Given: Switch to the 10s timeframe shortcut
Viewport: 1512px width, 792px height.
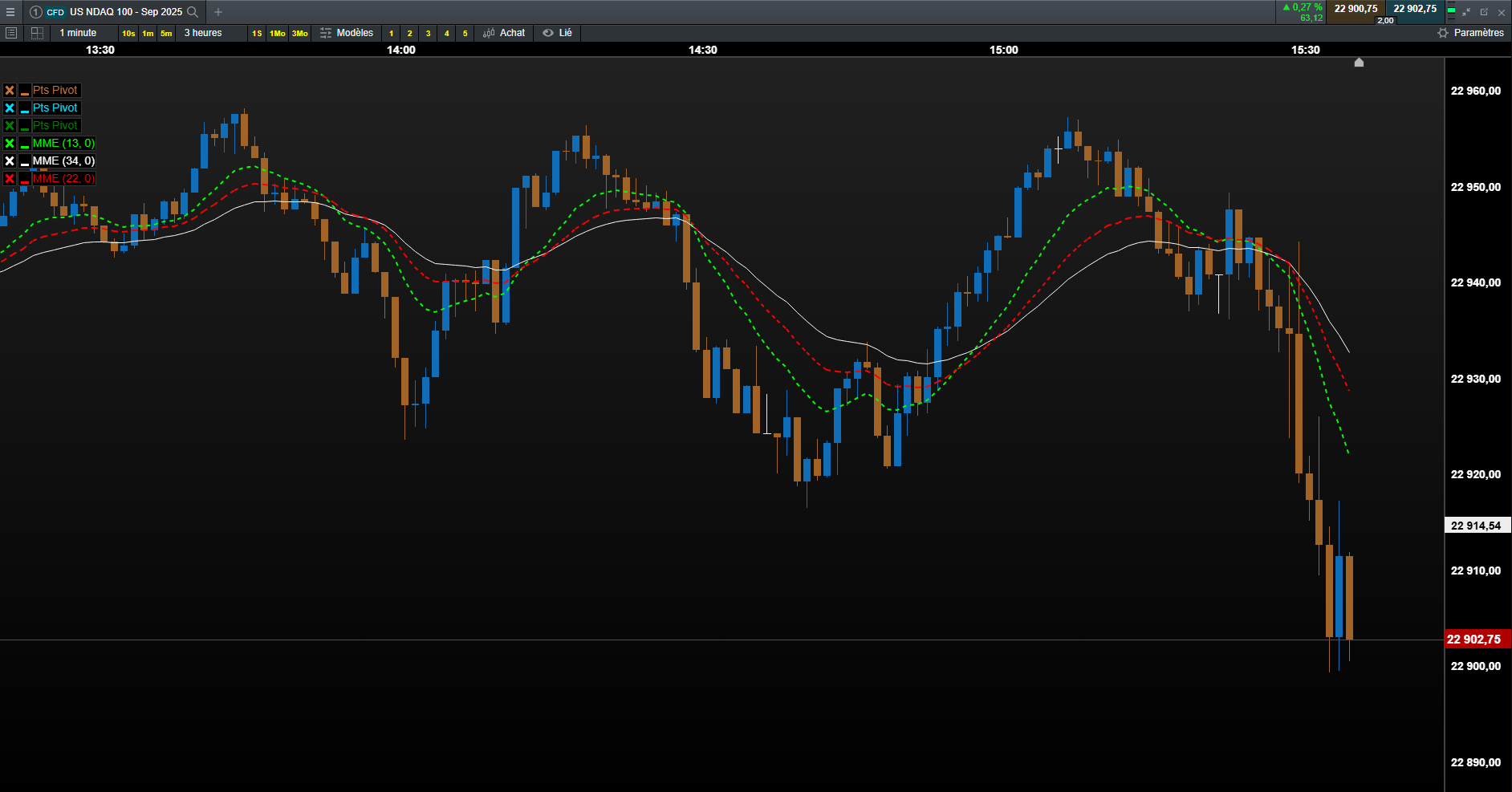Looking at the screenshot, I should (x=128, y=33).
